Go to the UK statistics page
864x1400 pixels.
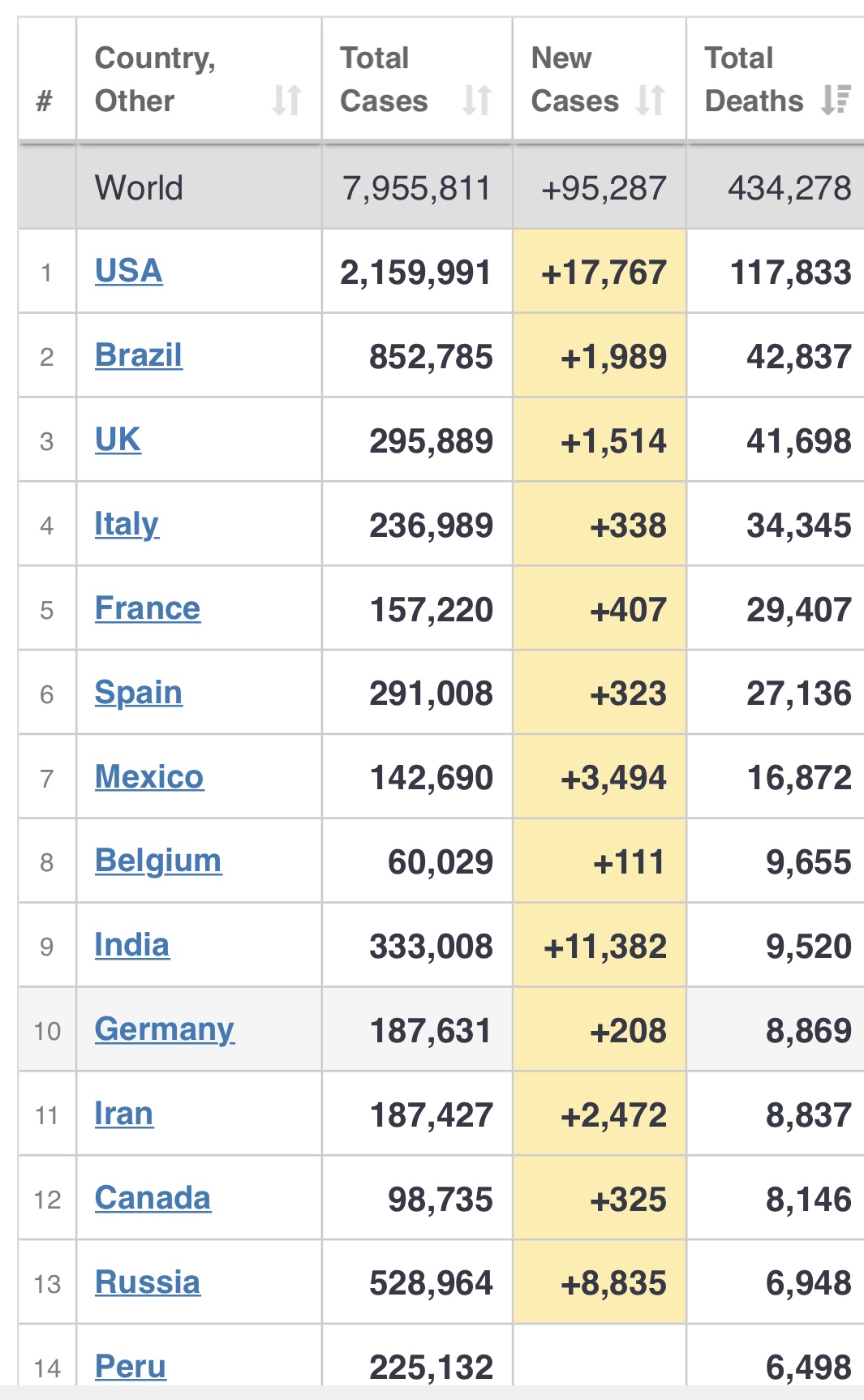[118, 440]
